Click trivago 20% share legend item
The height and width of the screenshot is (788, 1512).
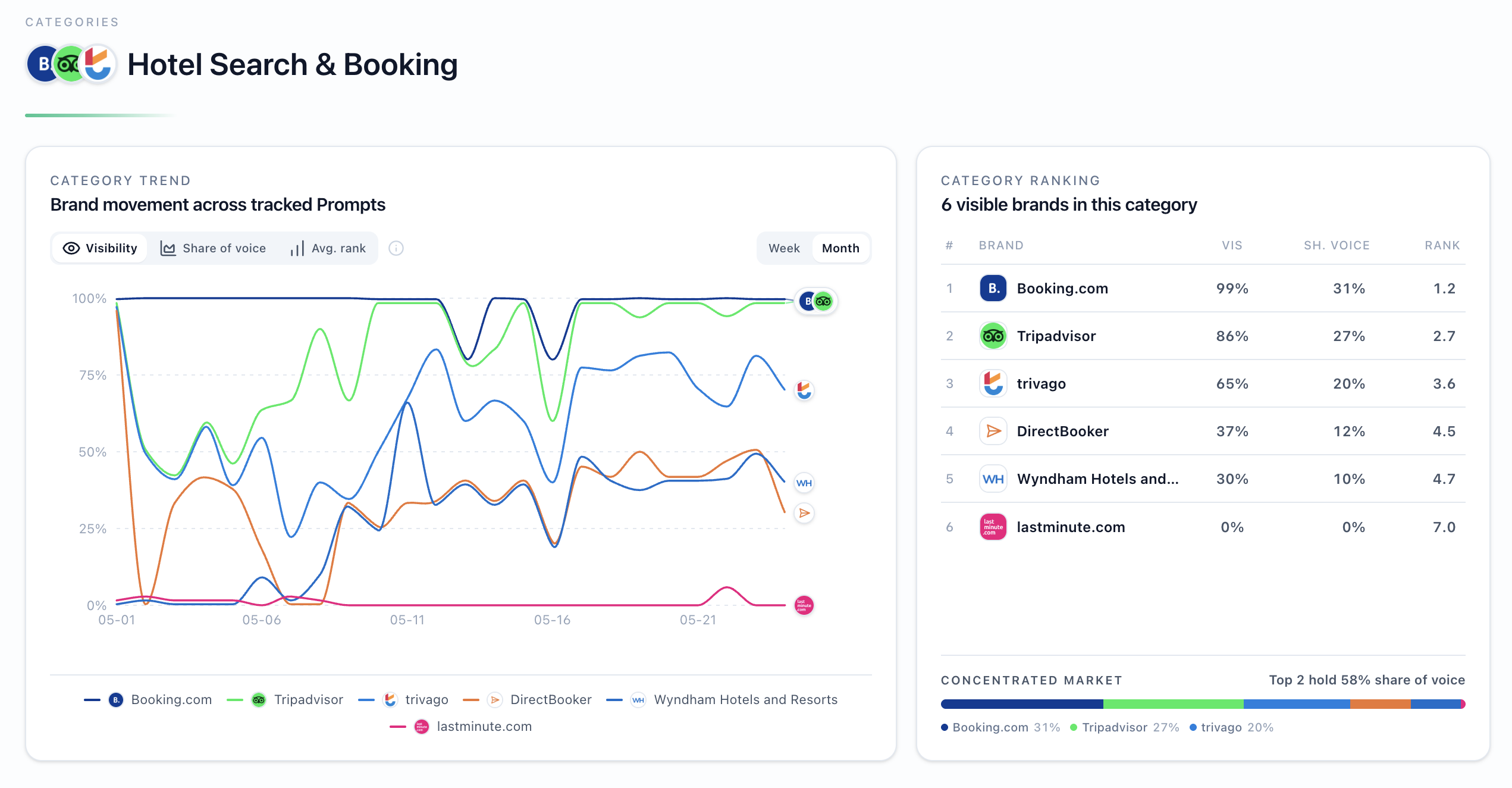pos(1231,727)
